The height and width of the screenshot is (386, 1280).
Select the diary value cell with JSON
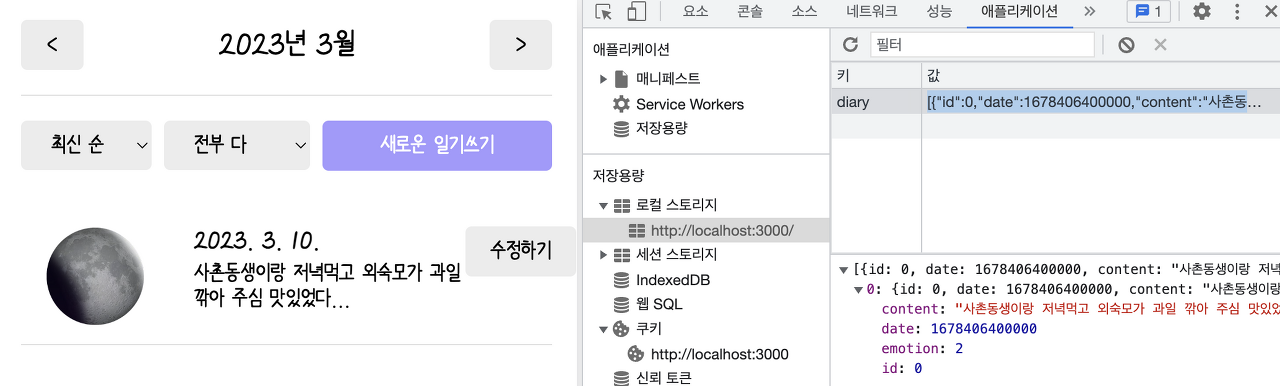click(x=1101, y=102)
